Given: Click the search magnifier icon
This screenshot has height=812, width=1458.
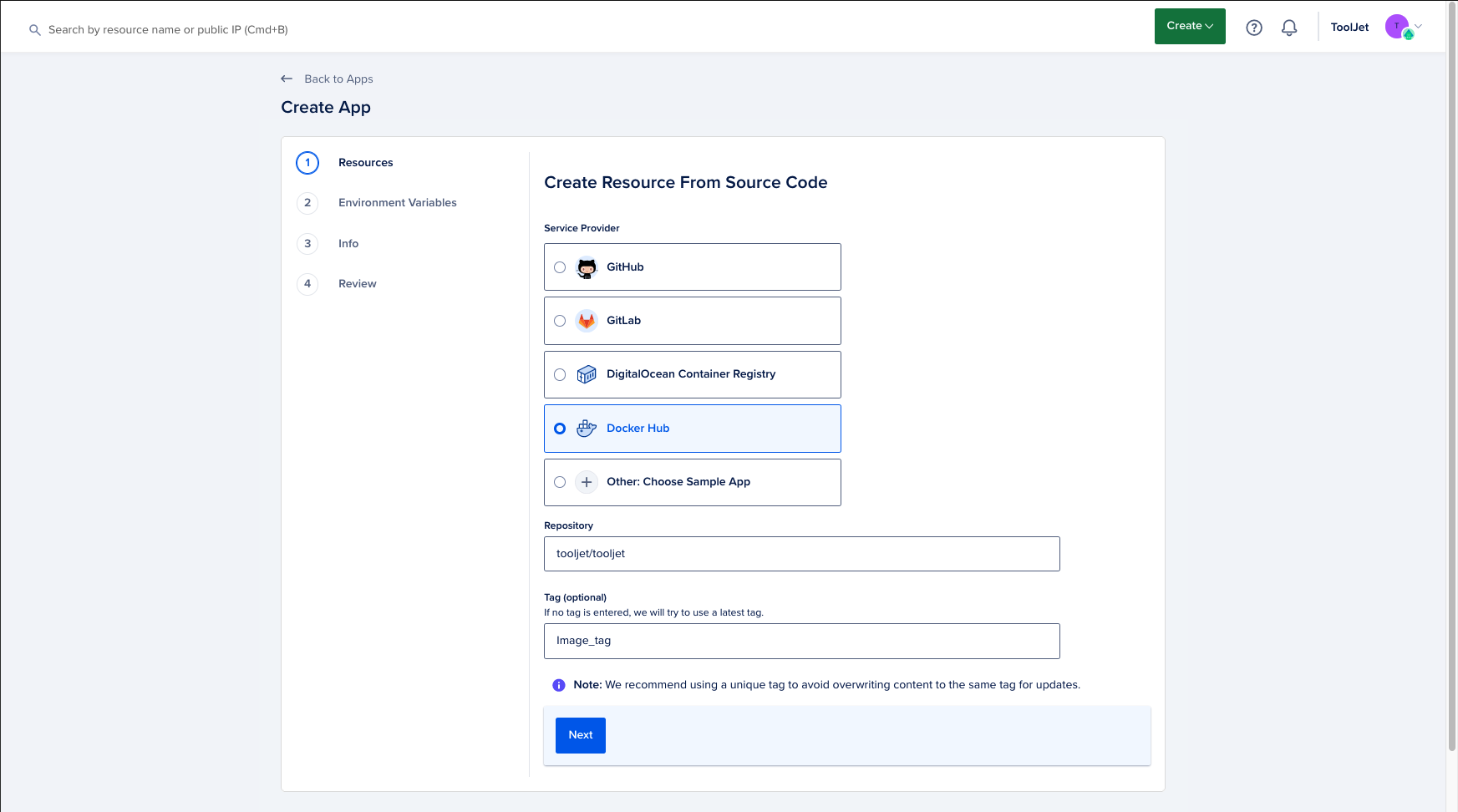Looking at the screenshot, I should tap(35, 30).
